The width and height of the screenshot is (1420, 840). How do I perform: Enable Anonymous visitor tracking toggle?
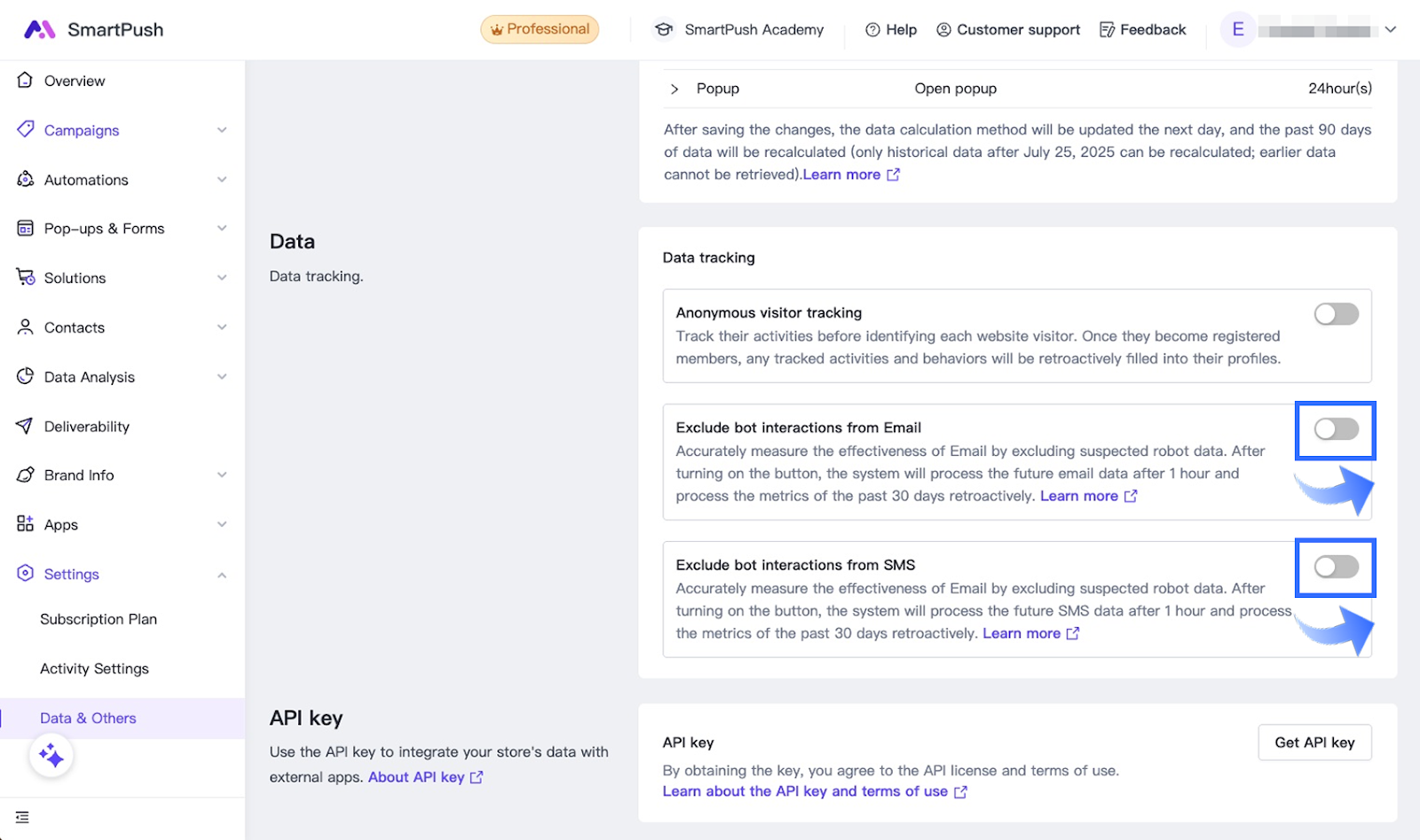1336,314
